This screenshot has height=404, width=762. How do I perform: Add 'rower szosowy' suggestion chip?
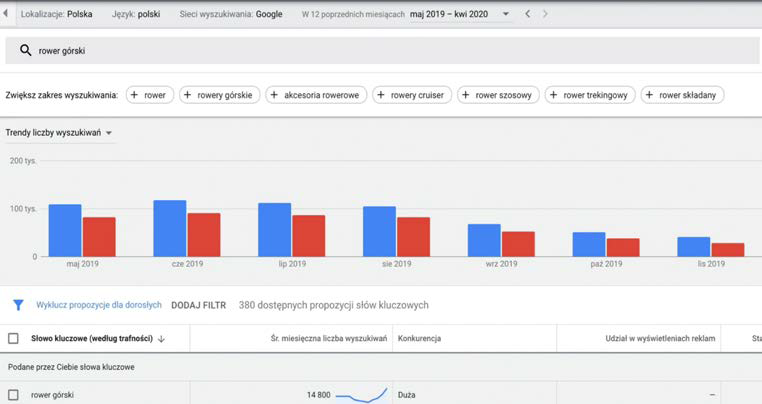click(x=498, y=95)
